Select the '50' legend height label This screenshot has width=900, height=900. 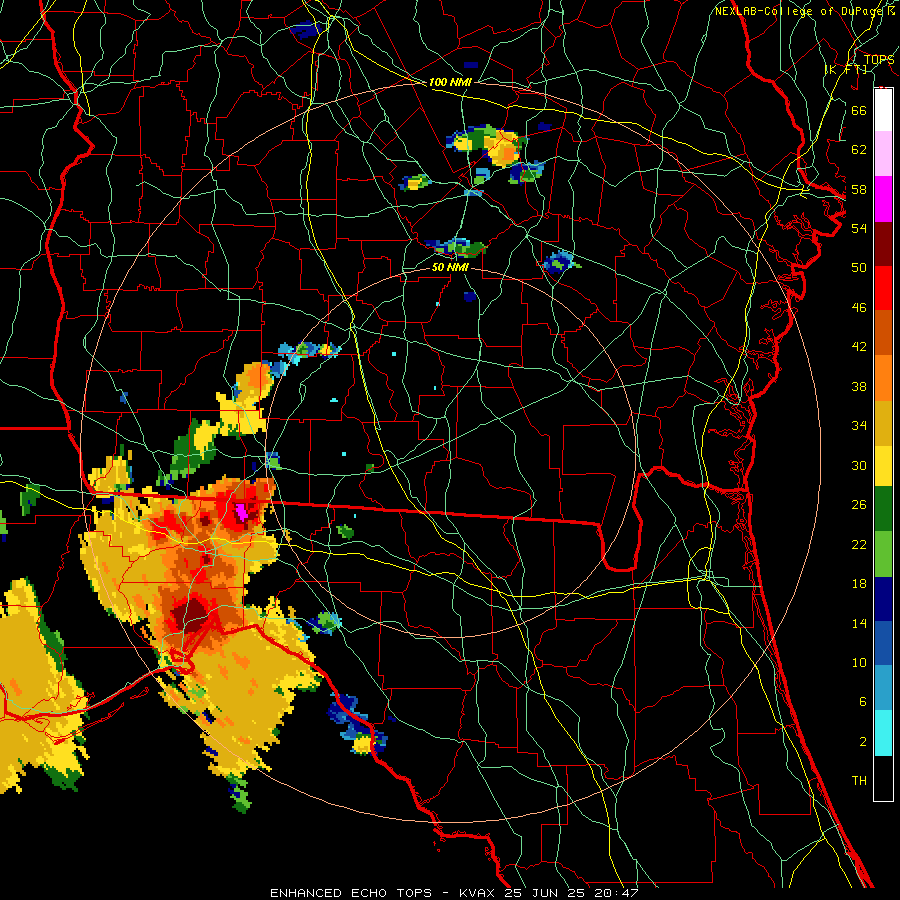[x=859, y=267]
